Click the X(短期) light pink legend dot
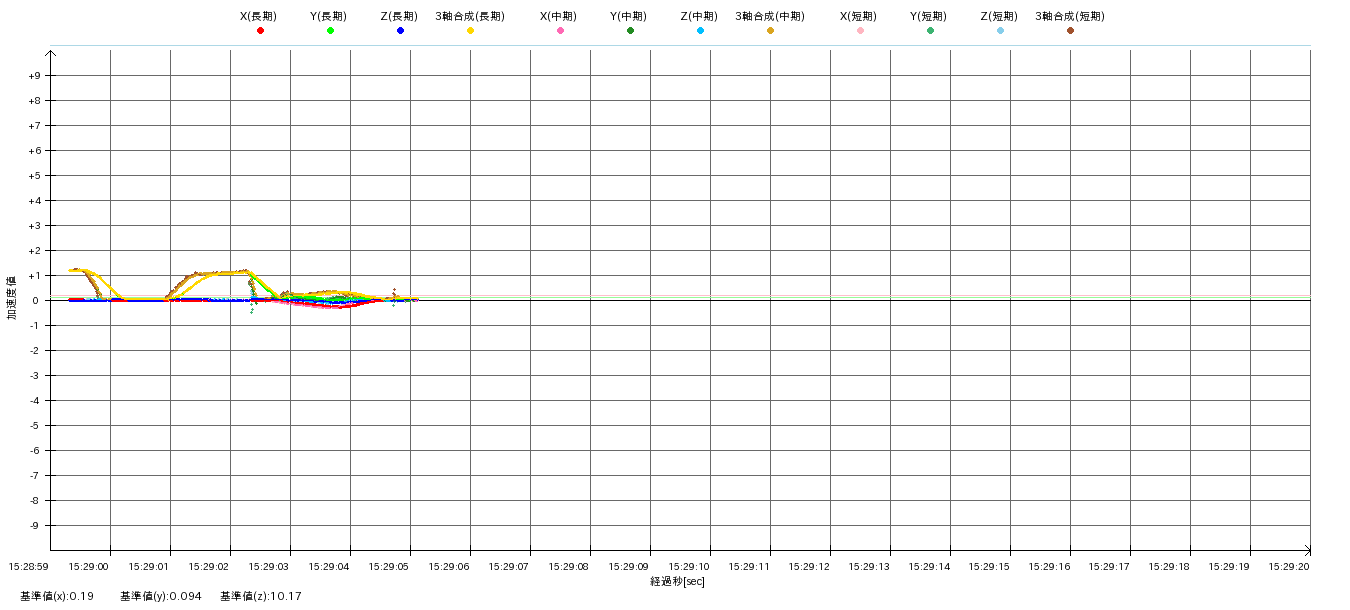 (x=860, y=31)
